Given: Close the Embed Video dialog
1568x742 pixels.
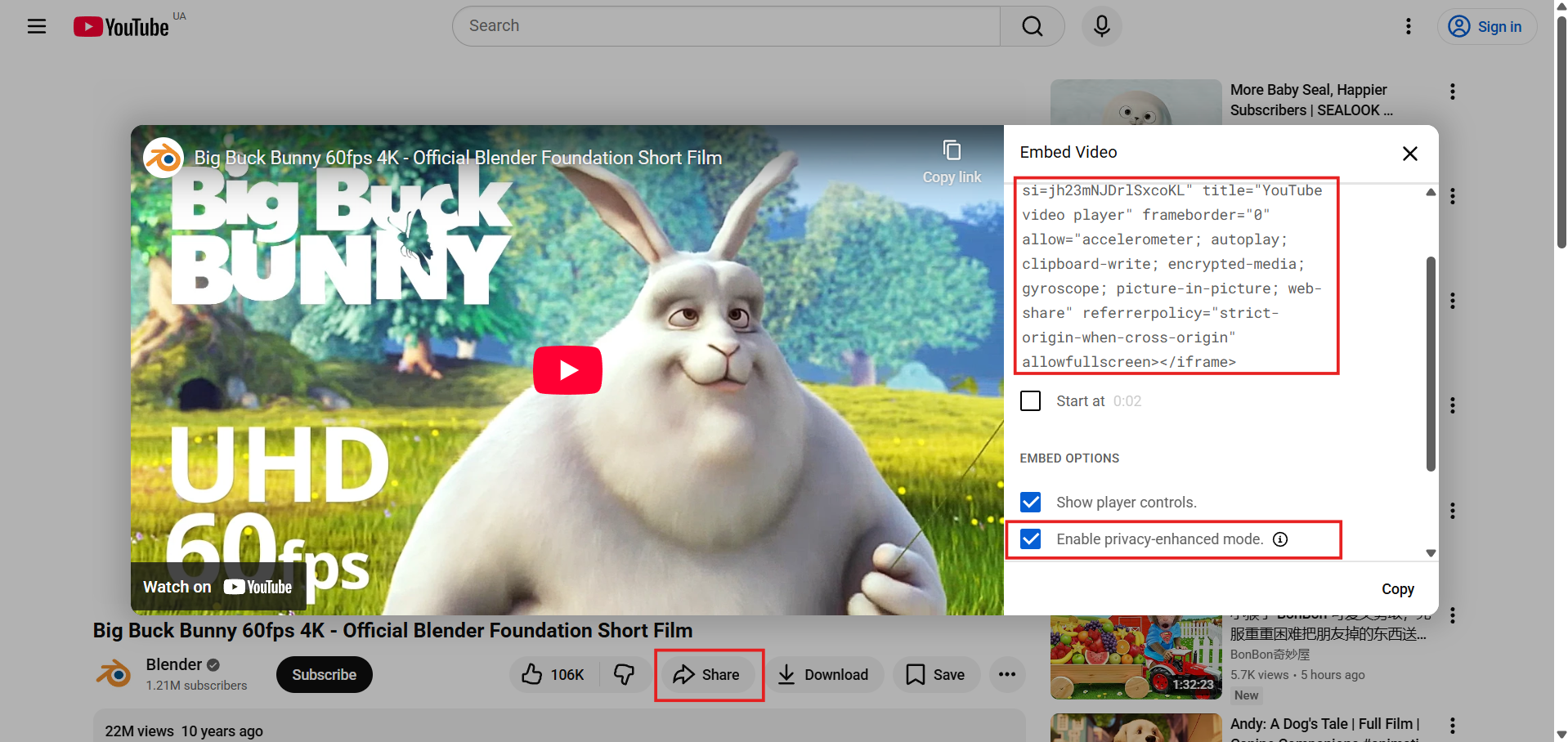Looking at the screenshot, I should tap(1409, 154).
